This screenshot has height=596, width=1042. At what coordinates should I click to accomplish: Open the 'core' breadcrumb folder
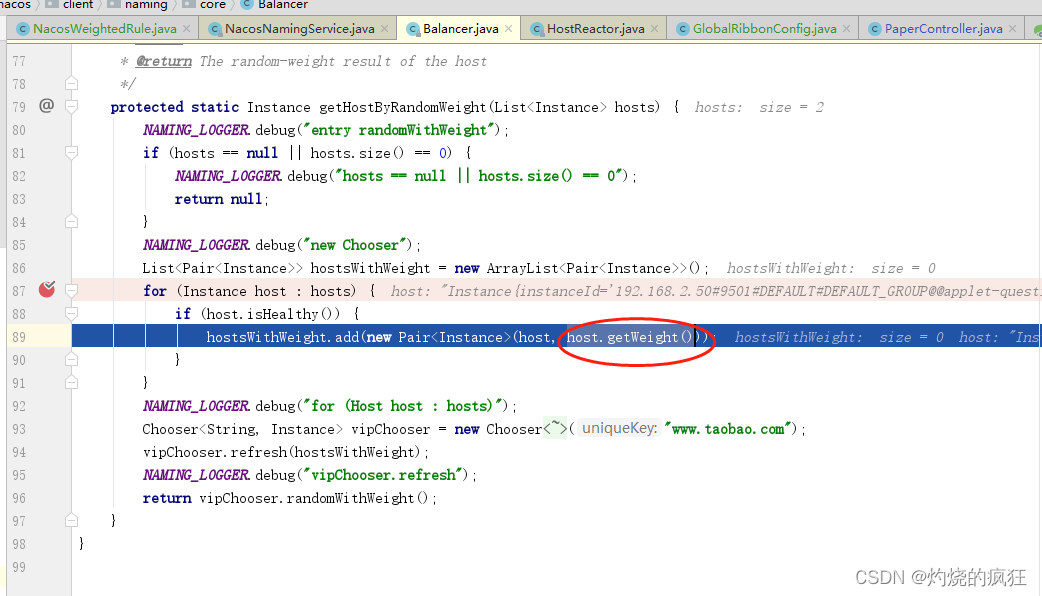click(213, 4)
